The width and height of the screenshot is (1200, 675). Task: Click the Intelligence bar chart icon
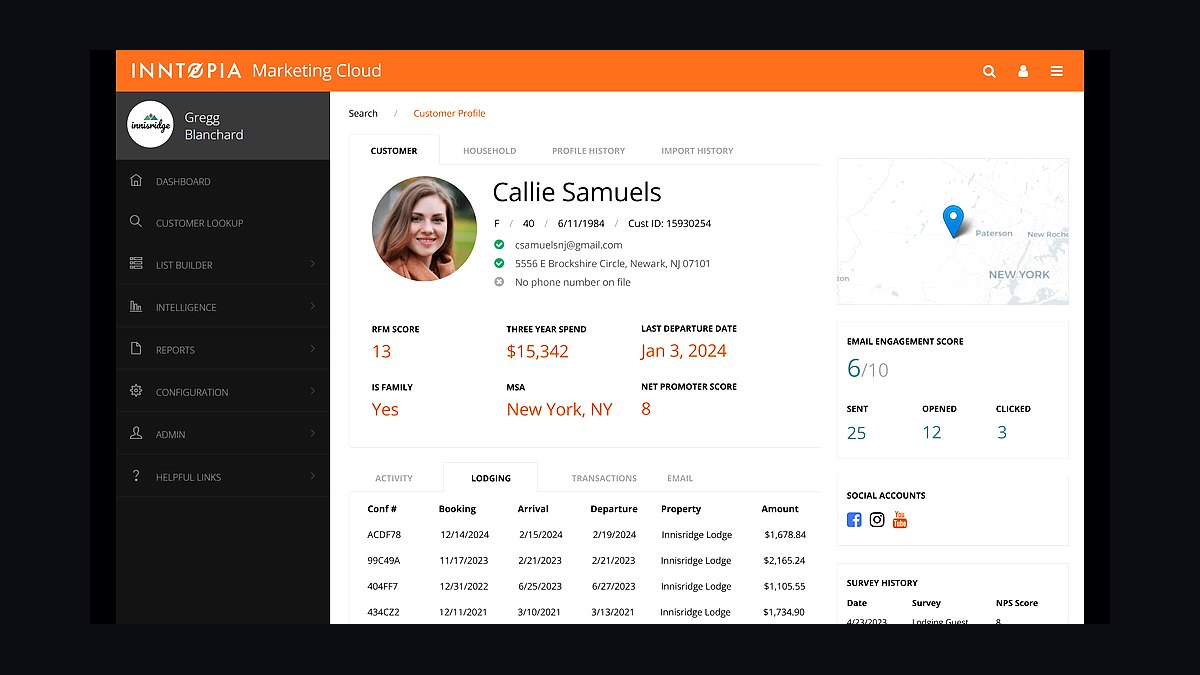click(136, 306)
